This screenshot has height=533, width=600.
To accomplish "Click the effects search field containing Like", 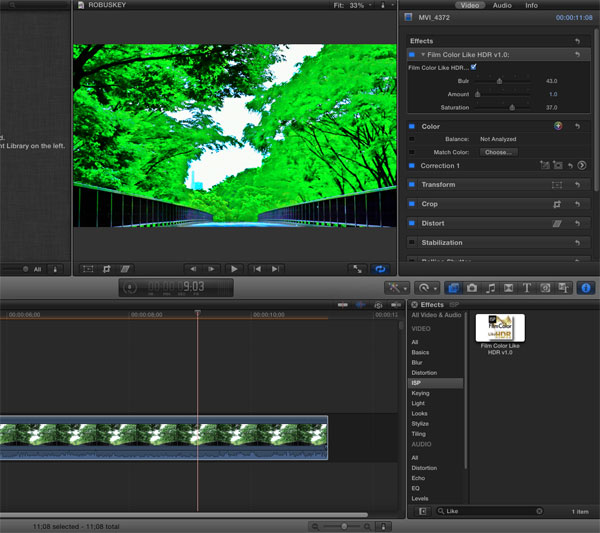I will (x=490, y=511).
